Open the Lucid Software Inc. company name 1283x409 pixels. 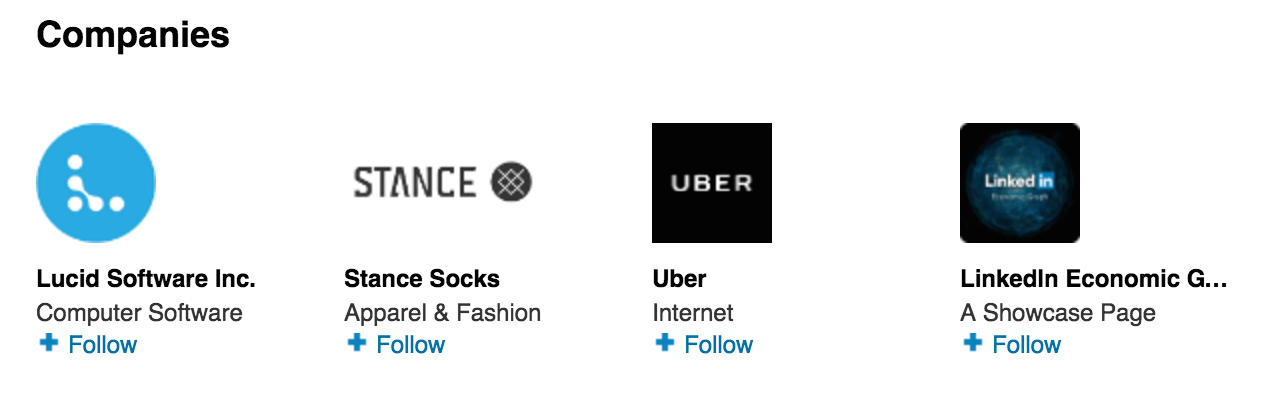point(146,278)
